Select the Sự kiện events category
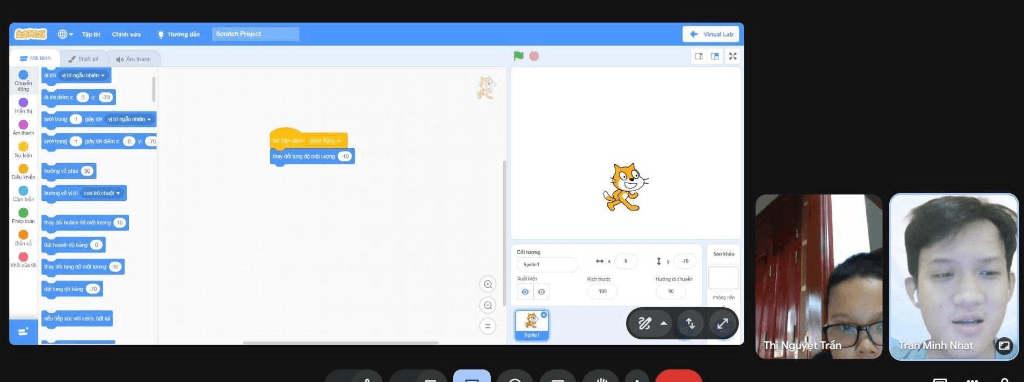Viewport: 1024px width, 382px height. pos(24,150)
